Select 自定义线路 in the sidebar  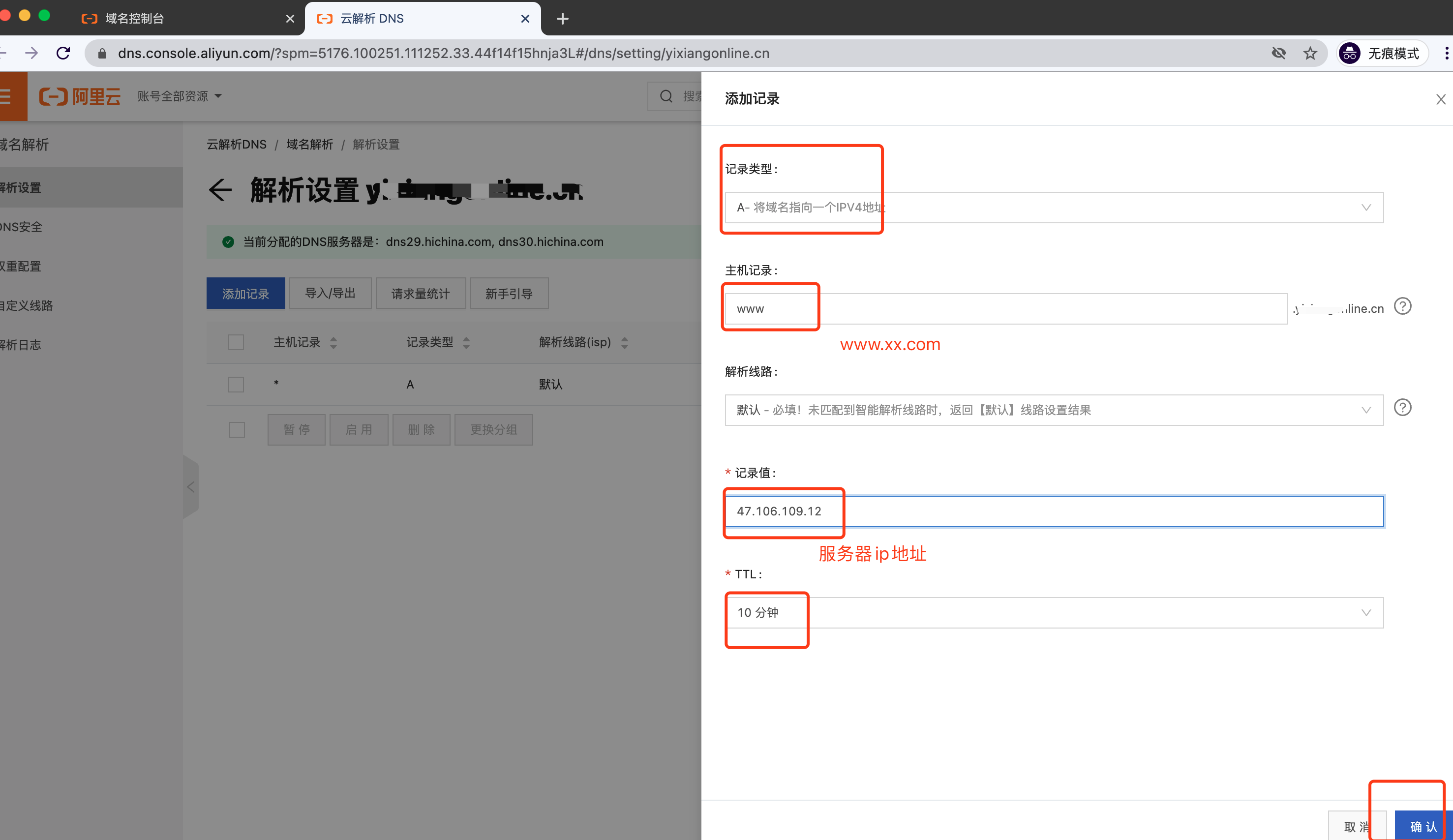(x=91, y=305)
